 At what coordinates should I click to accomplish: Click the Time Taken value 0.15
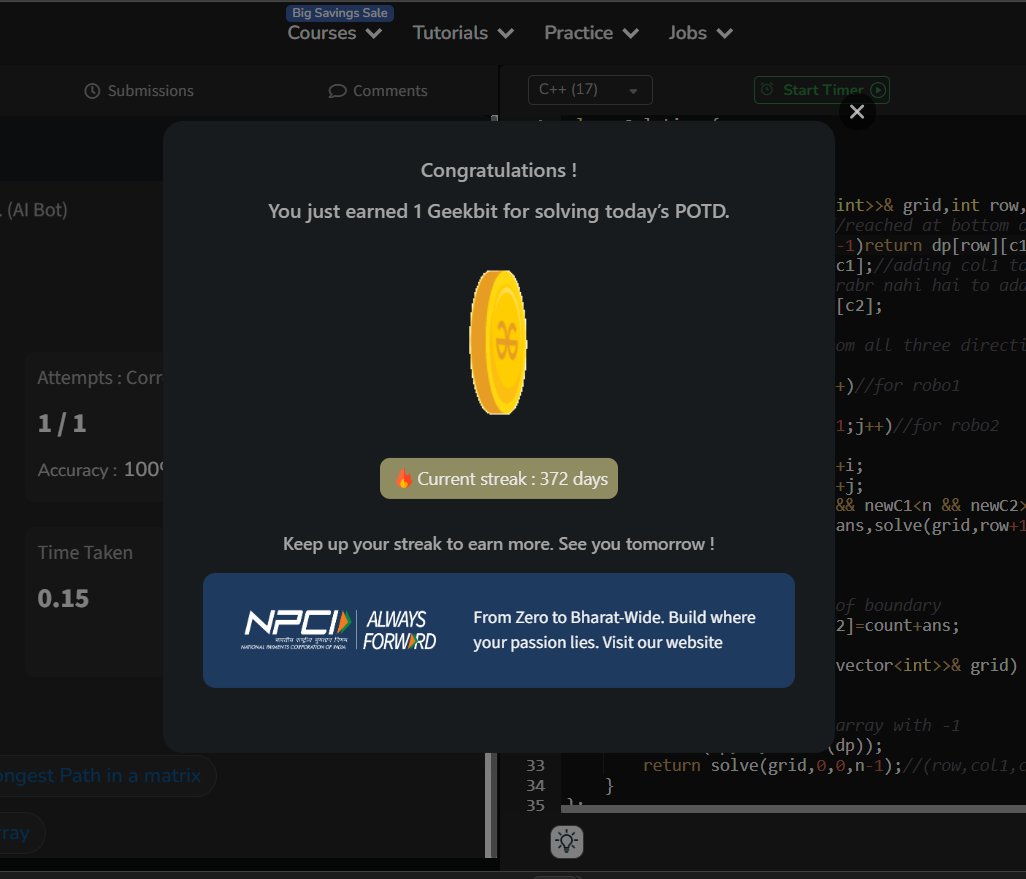tap(63, 598)
